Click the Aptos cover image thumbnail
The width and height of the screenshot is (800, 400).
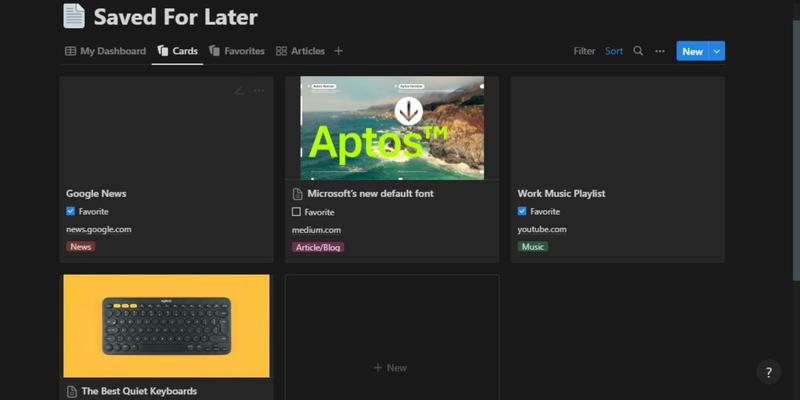(x=392, y=128)
